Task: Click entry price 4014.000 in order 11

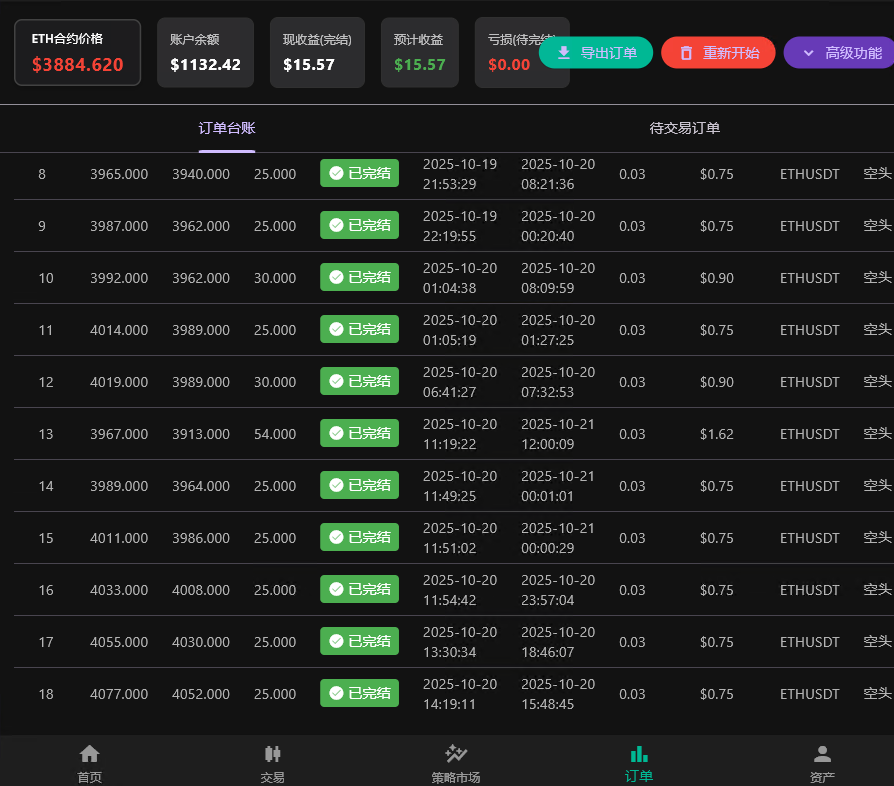Action: [119, 329]
